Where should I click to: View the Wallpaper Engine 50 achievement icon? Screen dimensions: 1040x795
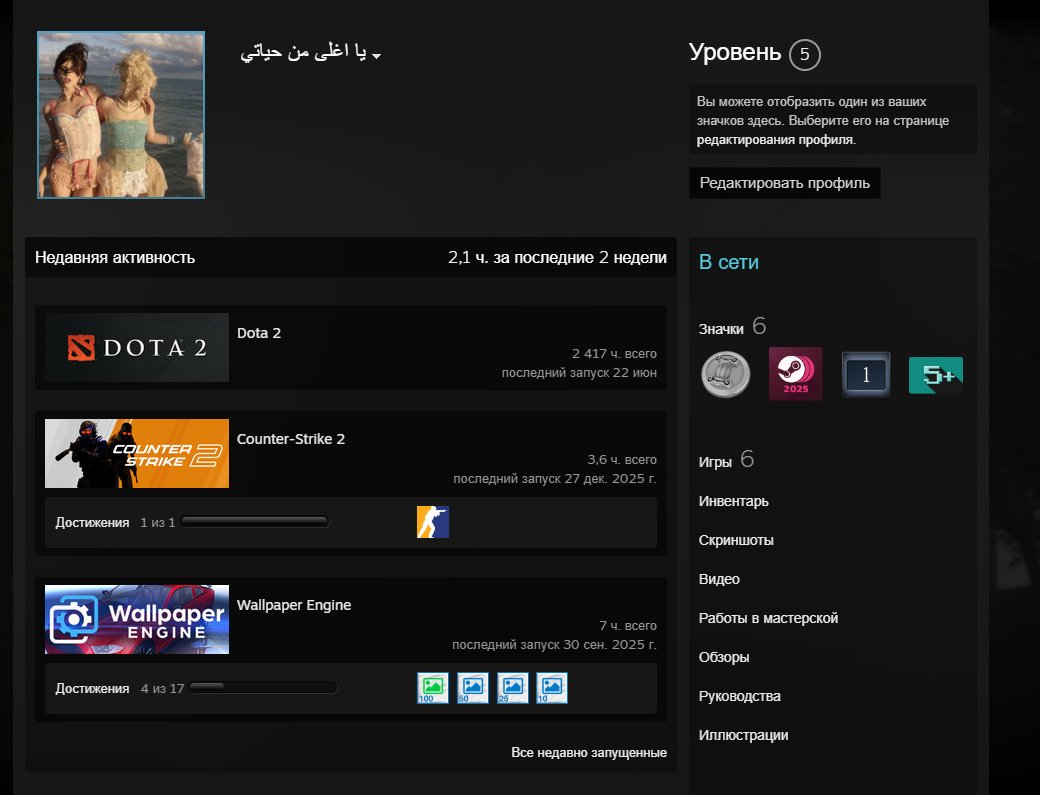click(x=473, y=688)
